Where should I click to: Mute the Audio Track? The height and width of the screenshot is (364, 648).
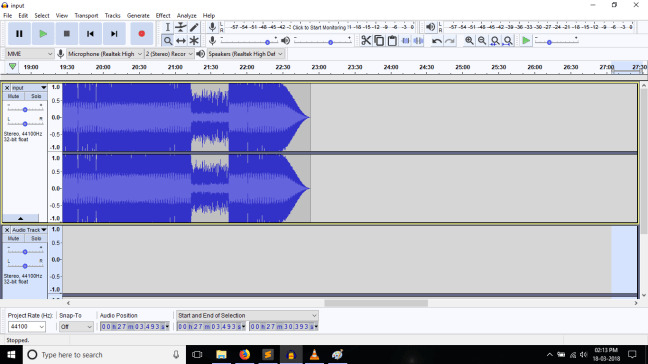click(13, 238)
